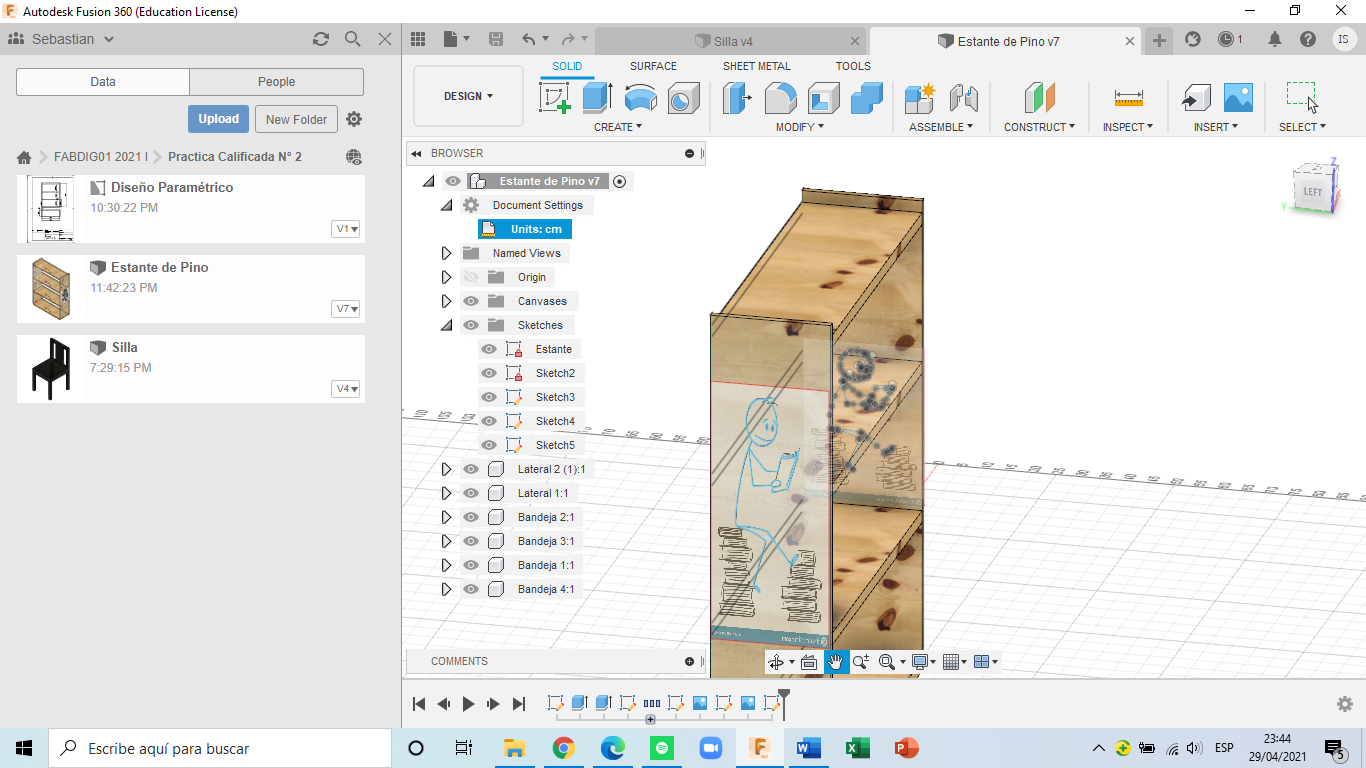Click the Press Pull modify icon
This screenshot has height=768, width=1366.
point(737,98)
